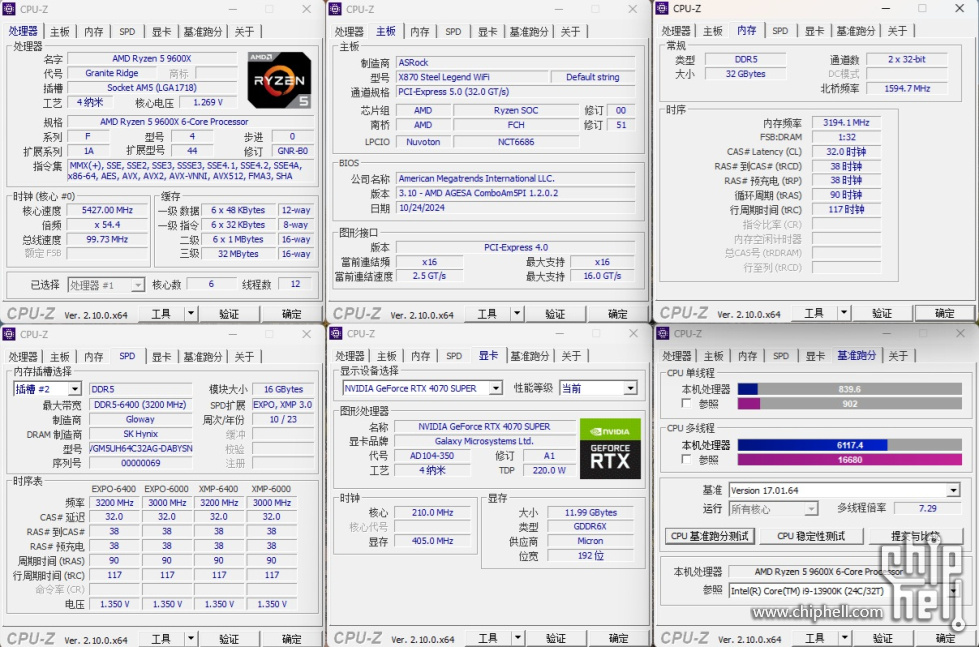
Task: Switch to 基准跑分 tab in graphics window
Action: tap(529, 356)
